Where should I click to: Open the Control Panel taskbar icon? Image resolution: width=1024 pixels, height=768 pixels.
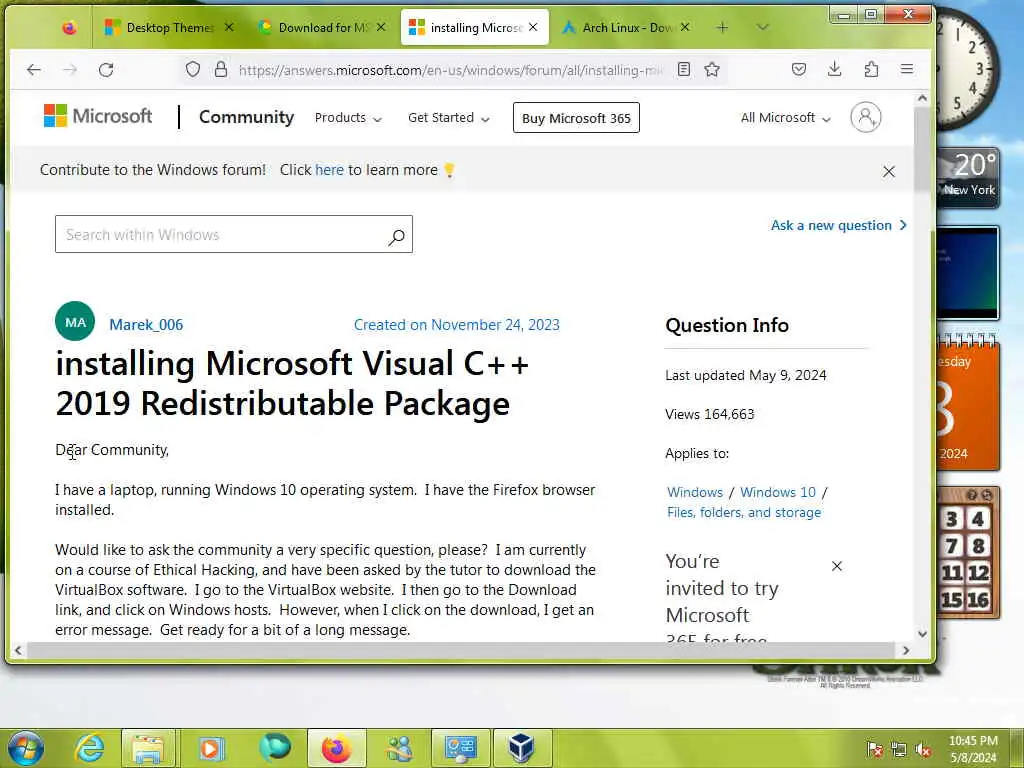click(460, 748)
